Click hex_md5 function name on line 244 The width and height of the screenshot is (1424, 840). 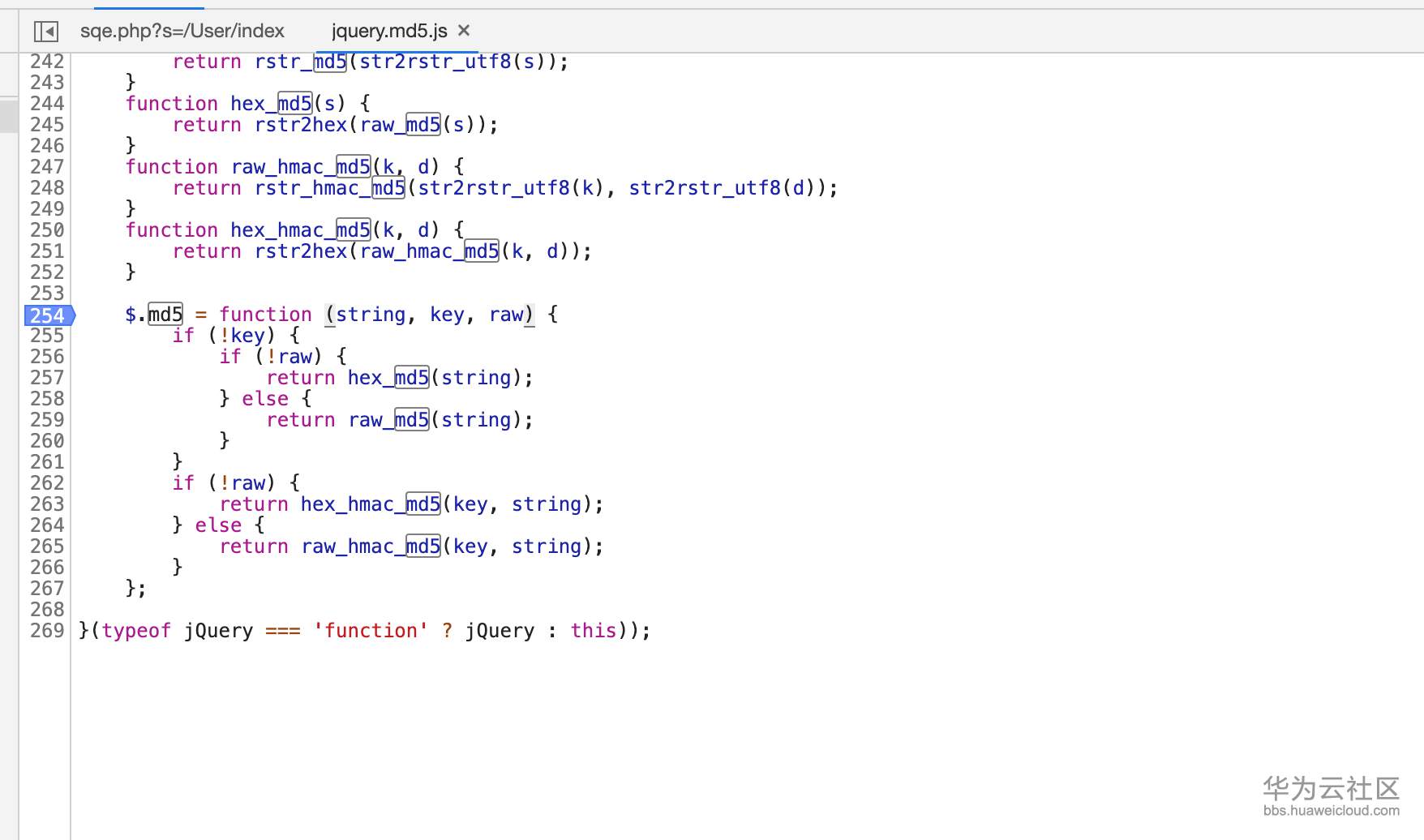pyautogui.click(x=271, y=104)
